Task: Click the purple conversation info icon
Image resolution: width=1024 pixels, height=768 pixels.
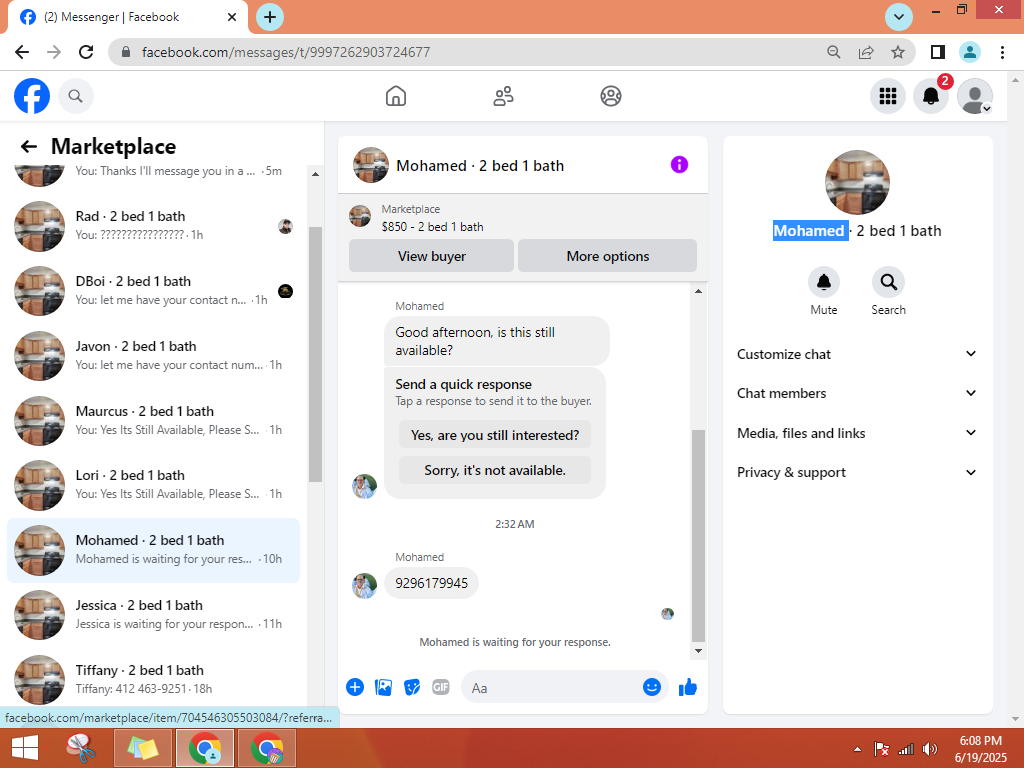Action: coord(679,165)
